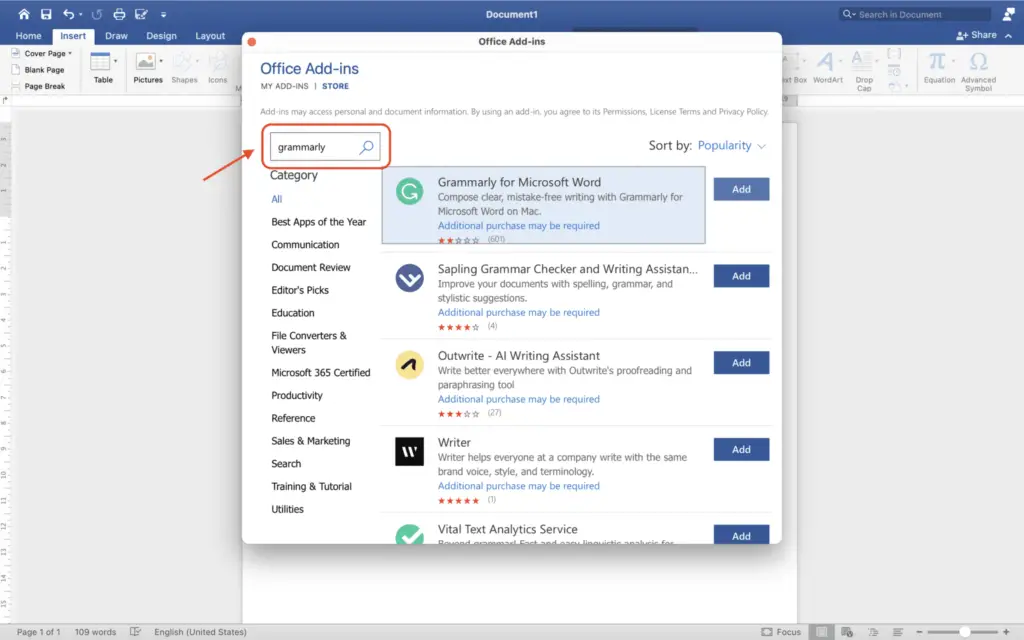Image resolution: width=1024 pixels, height=640 pixels.
Task: Click the search magnifier icon in add-ins box
Action: 366,147
